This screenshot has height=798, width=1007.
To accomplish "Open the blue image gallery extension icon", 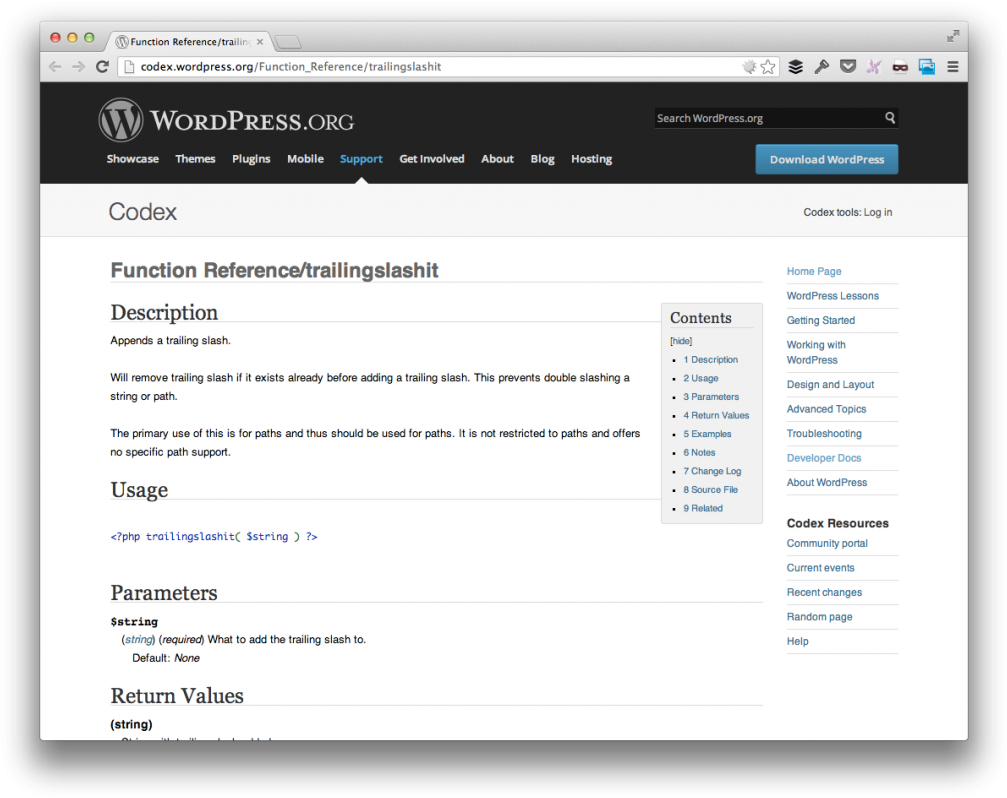I will coord(926,66).
